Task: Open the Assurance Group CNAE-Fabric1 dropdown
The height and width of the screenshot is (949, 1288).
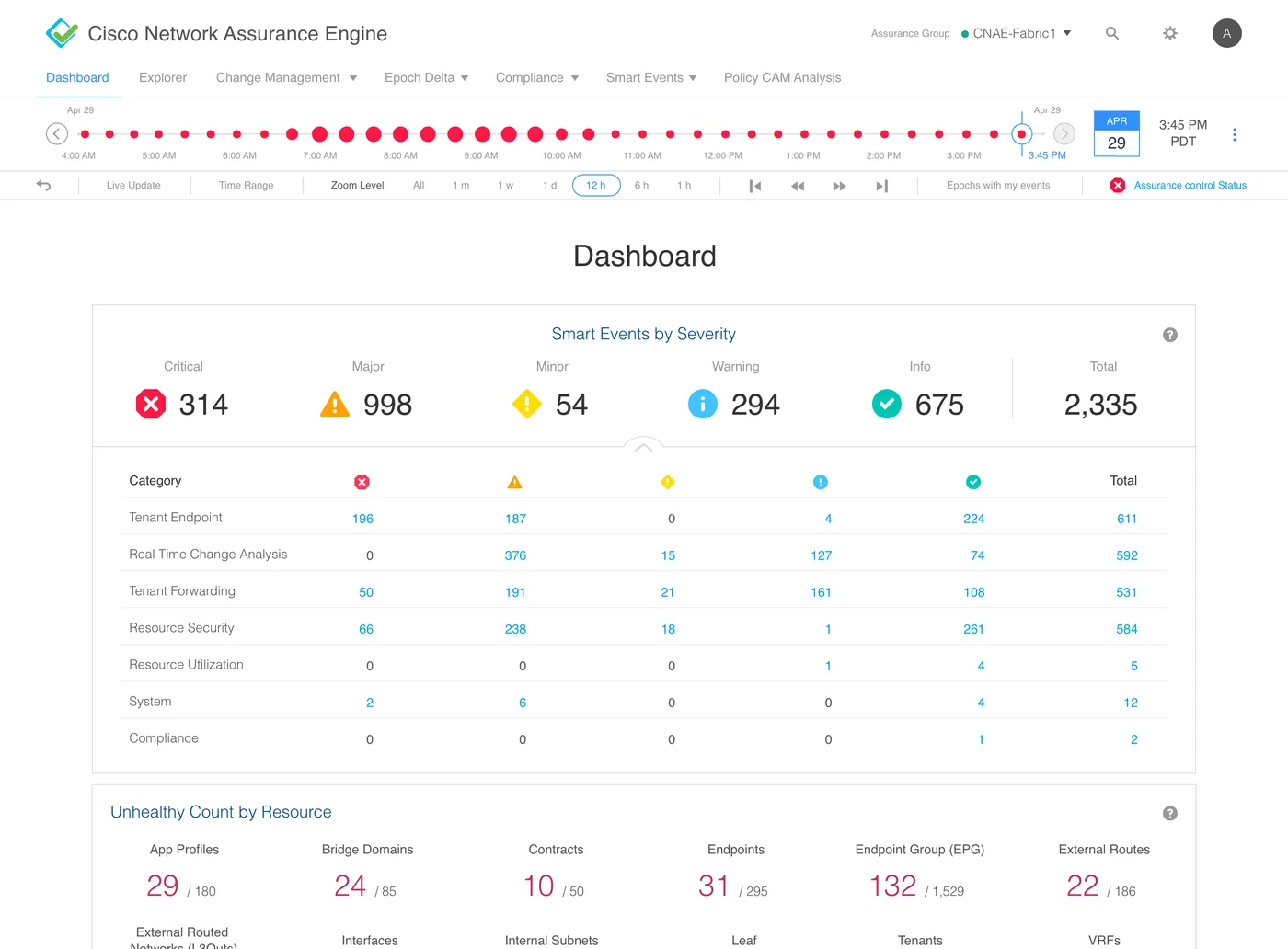Action: click(1017, 33)
